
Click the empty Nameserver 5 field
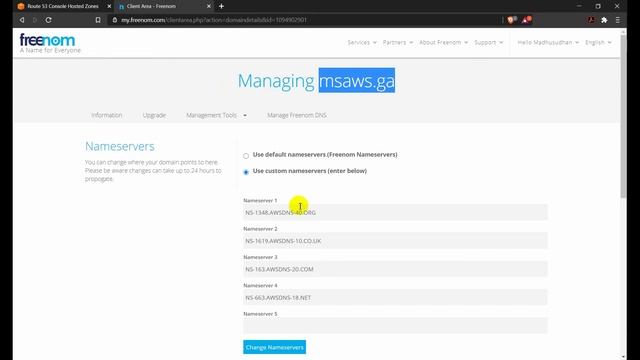pos(395,326)
